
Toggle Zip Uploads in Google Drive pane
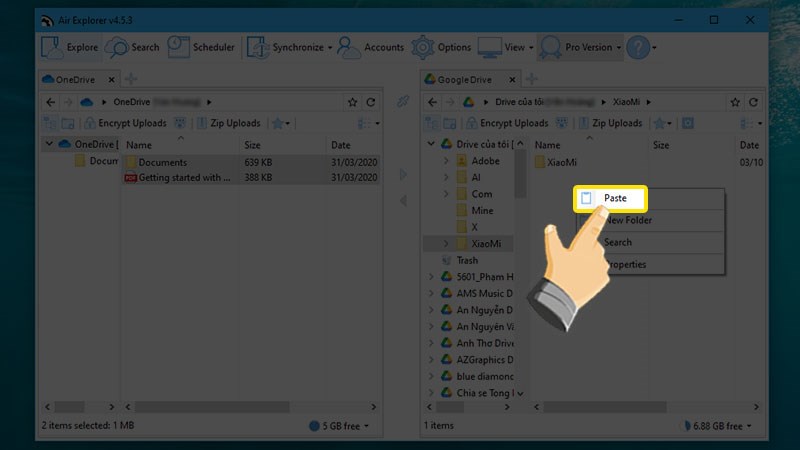610,123
